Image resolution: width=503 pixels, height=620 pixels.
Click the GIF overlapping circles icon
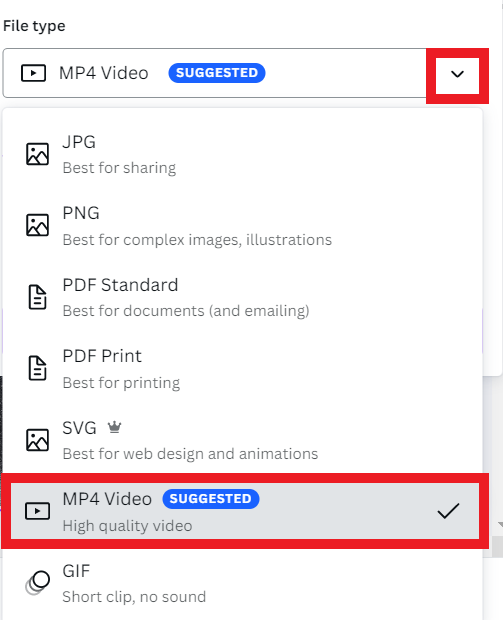(x=38, y=582)
